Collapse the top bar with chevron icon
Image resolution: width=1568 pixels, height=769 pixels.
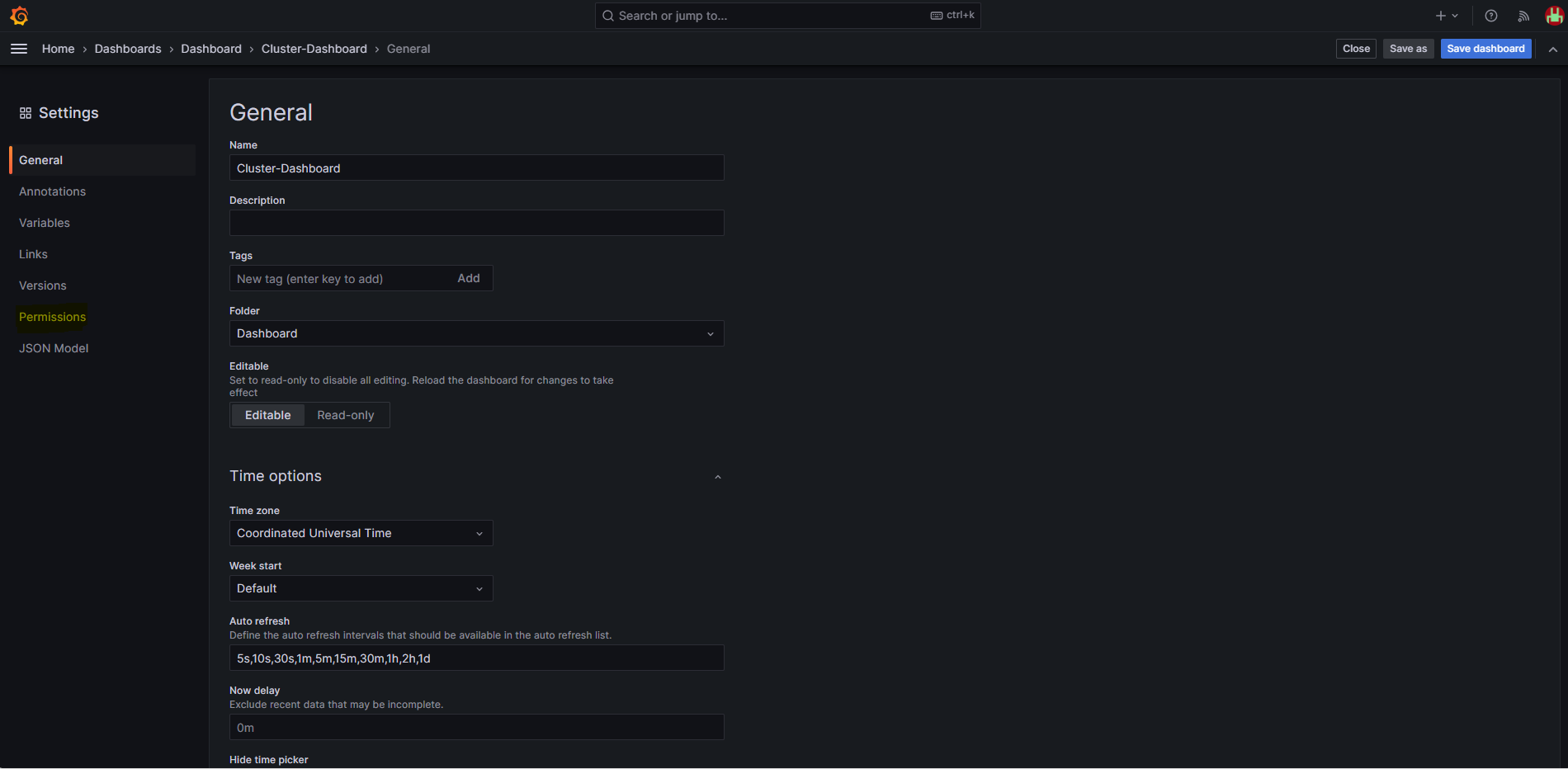[x=1552, y=50]
